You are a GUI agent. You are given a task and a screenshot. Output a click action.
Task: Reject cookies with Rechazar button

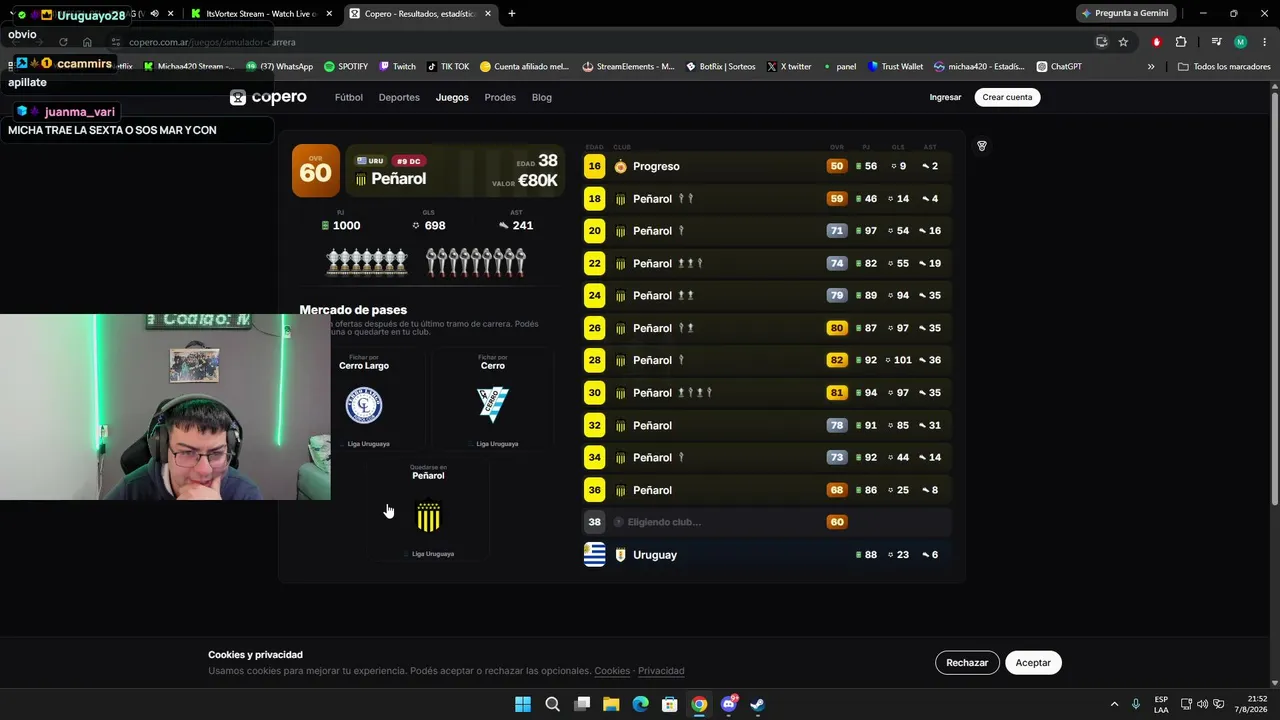967,663
